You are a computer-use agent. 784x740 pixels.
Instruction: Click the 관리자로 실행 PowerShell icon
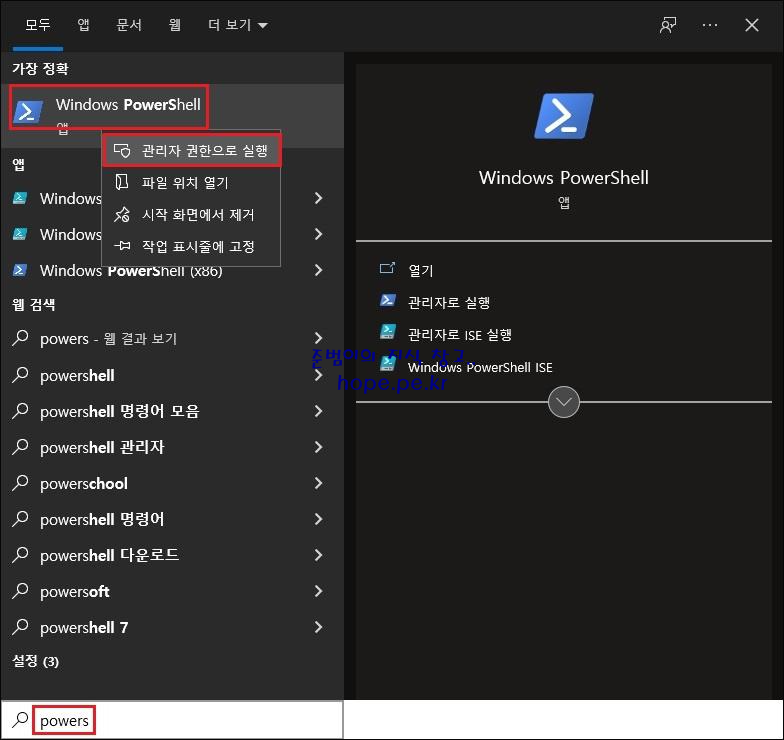pyautogui.click(x=388, y=300)
